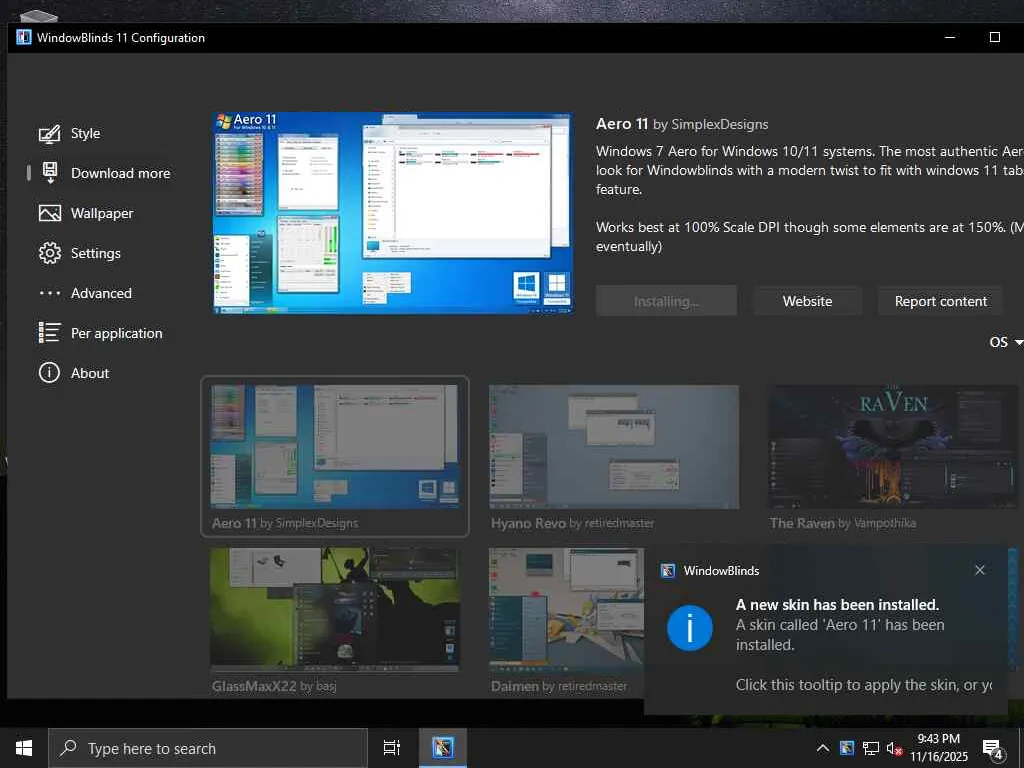Click the Settings gear icon
This screenshot has width=1024, height=768.
pos(50,253)
